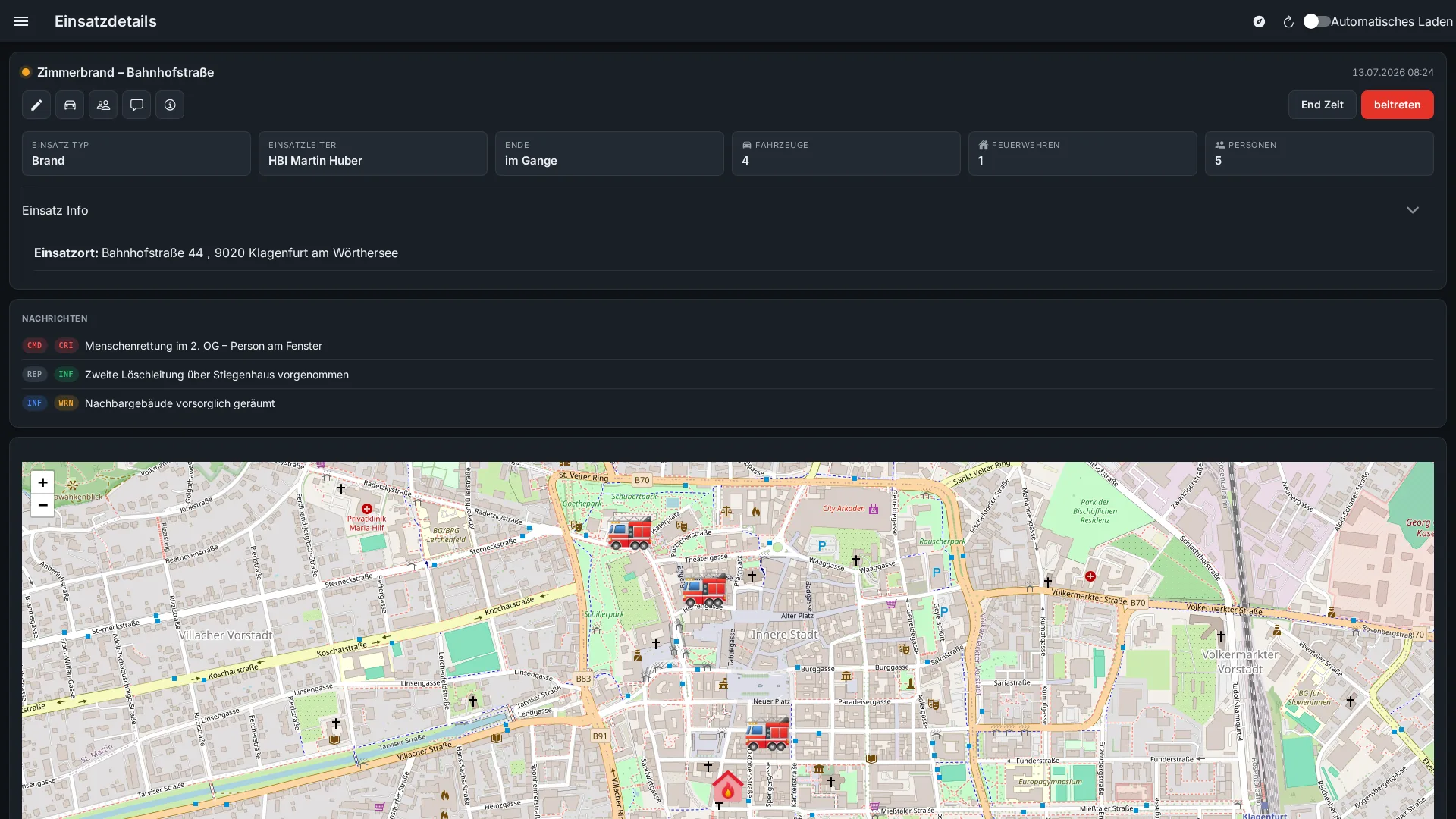The height and width of the screenshot is (819, 1456).
Task: Open messages via chat bubble icon
Action: pos(136,105)
